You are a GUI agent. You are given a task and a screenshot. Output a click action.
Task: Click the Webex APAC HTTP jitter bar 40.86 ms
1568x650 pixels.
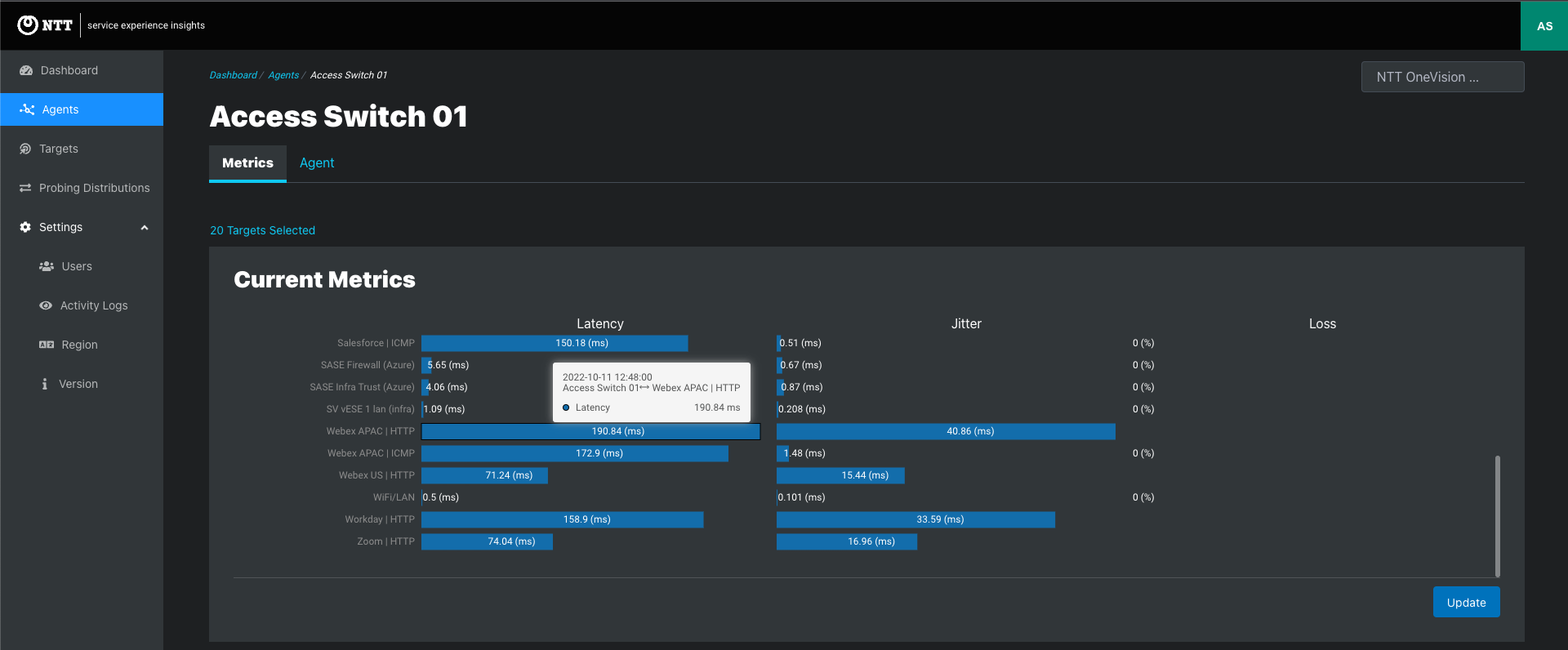tap(946, 431)
